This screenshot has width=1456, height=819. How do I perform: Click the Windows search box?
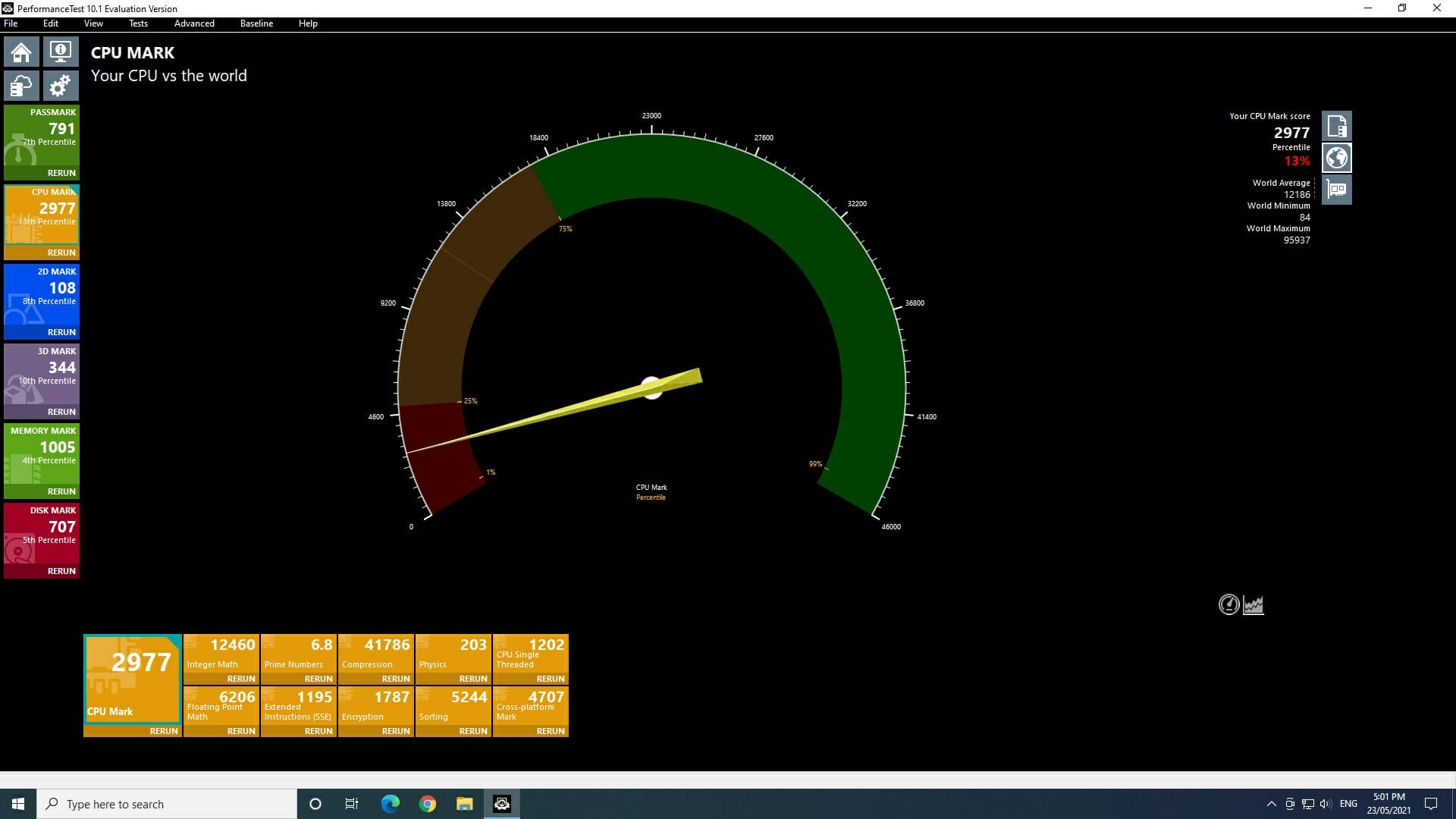click(167, 804)
